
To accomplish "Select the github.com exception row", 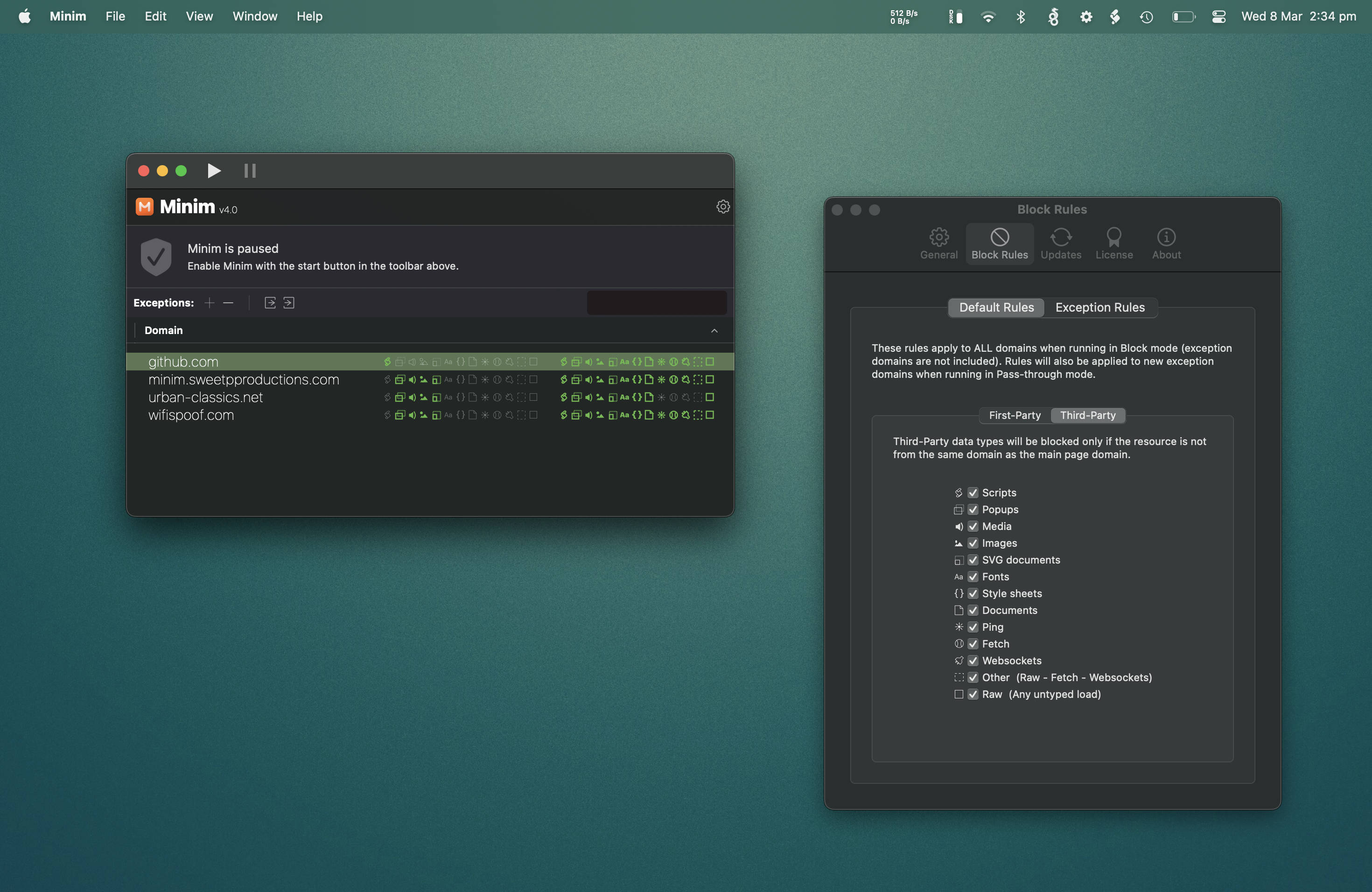I will (x=430, y=361).
